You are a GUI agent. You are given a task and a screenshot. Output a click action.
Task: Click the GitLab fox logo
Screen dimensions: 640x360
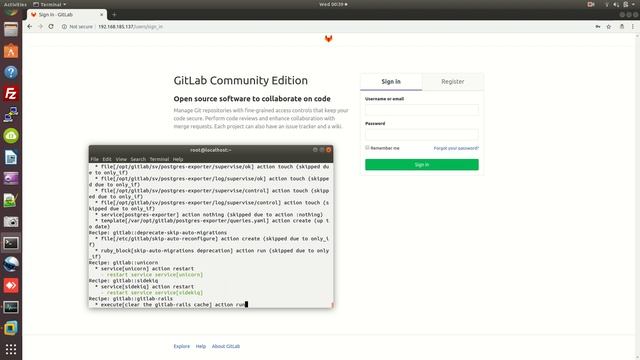click(x=328, y=39)
